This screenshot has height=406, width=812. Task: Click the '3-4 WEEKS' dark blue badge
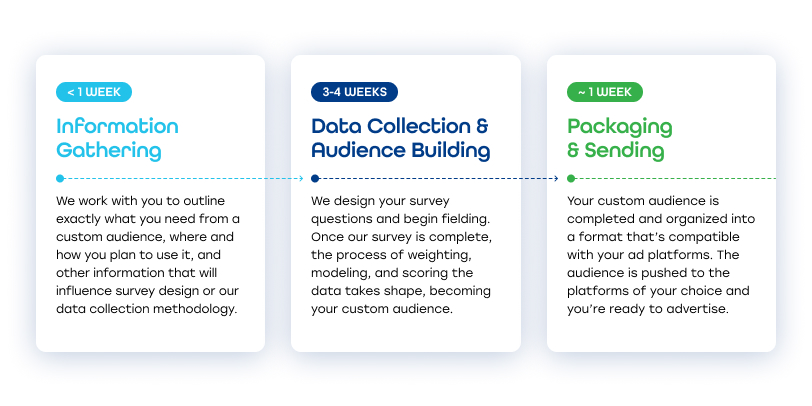point(354,92)
